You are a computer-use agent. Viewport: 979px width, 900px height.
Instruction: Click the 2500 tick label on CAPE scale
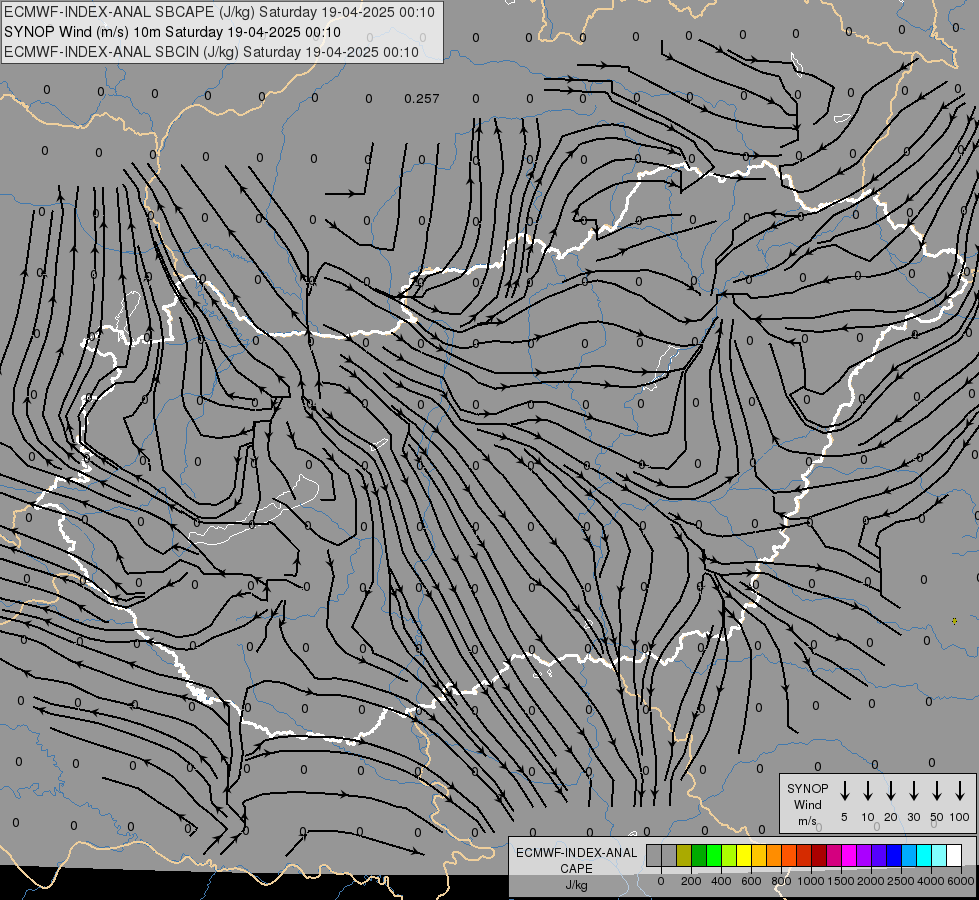click(x=901, y=881)
